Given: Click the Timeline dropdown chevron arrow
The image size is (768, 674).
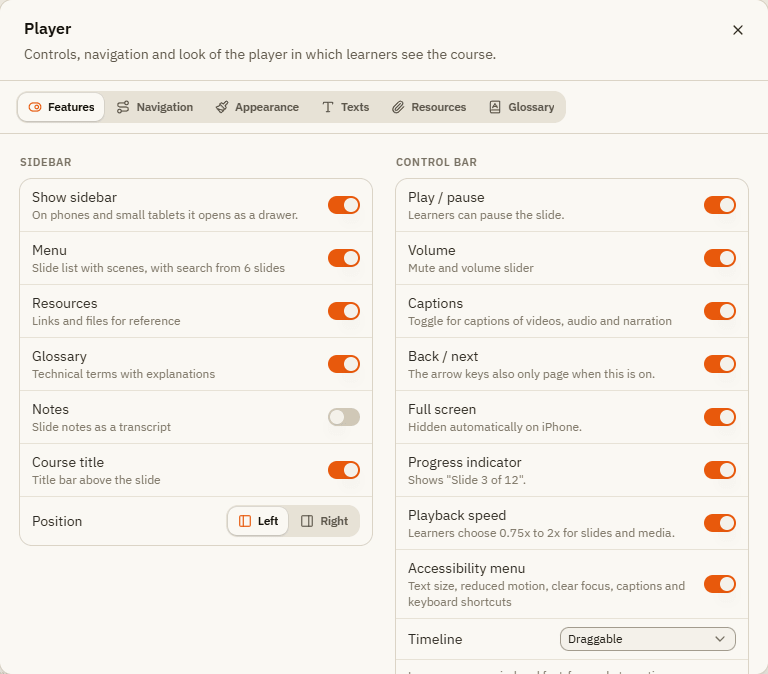Looking at the screenshot, I should 720,639.
